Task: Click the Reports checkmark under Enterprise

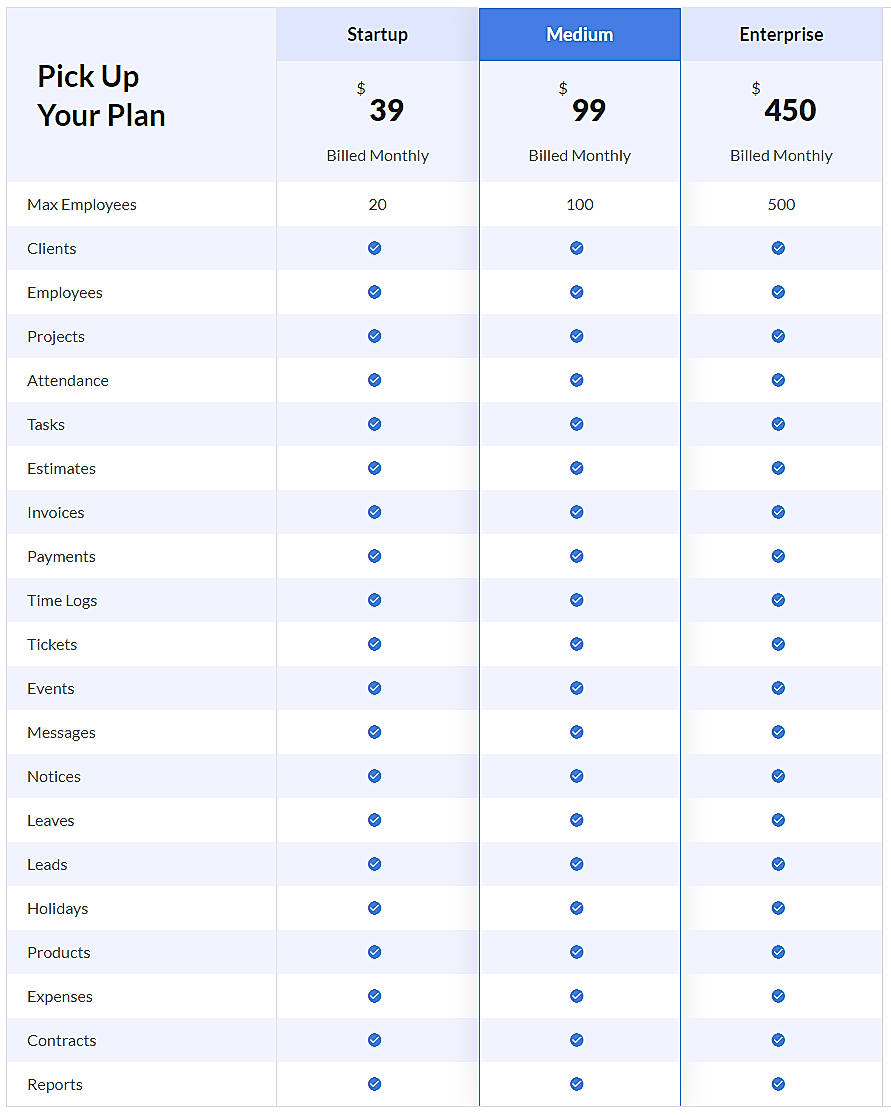Action: (778, 1084)
